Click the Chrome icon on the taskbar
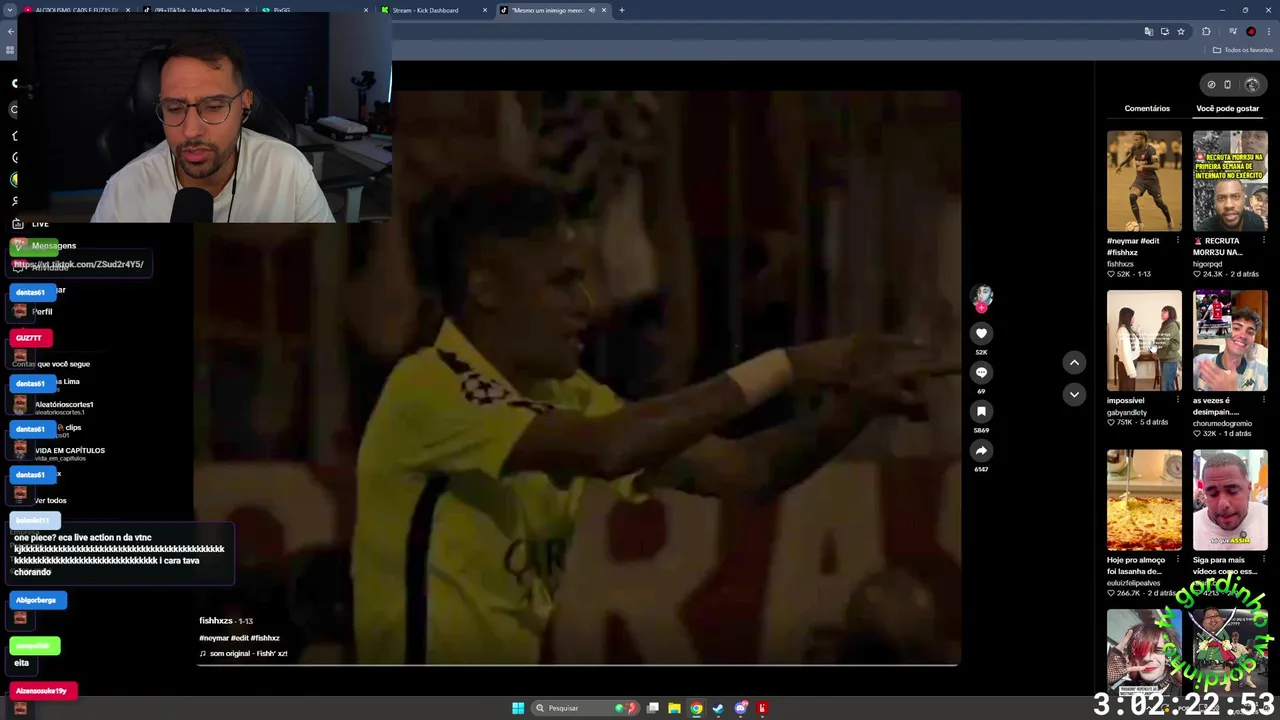This screenshot has width=1280, height=720. (696, 708)
